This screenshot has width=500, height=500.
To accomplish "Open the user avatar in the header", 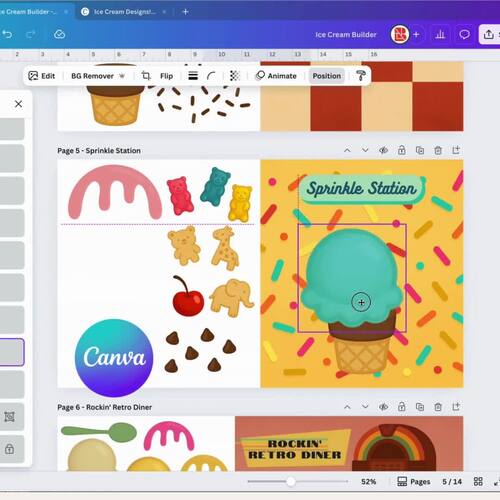I will (400, 34).
